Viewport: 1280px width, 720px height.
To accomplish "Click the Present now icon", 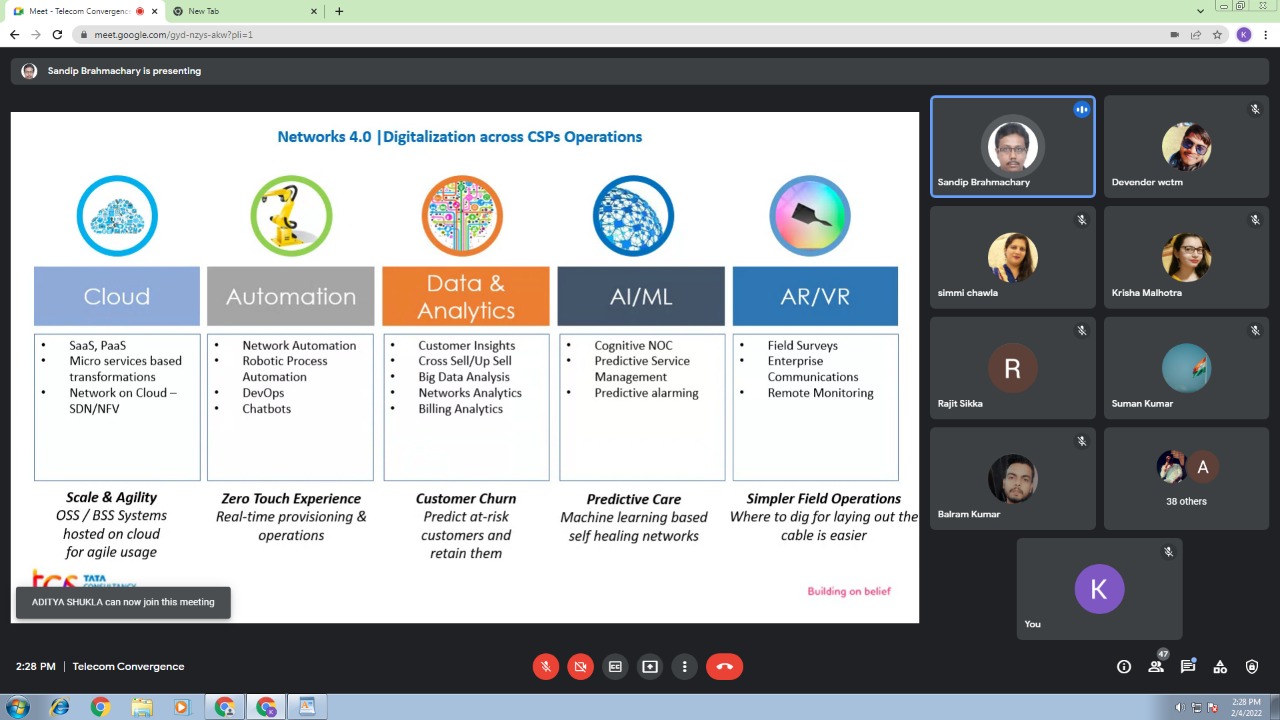I will click(650, 667).
